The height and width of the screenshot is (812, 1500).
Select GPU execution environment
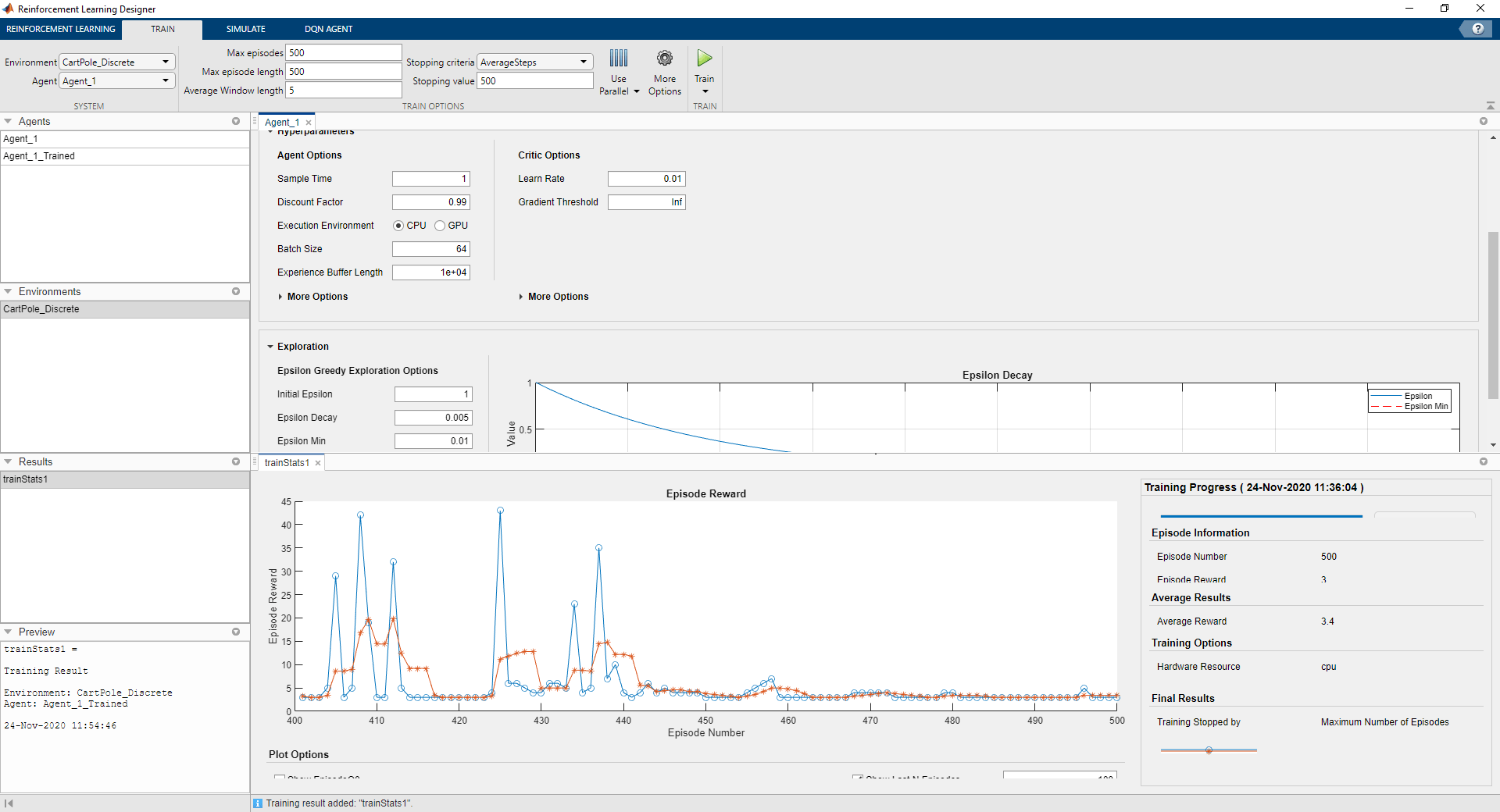coord(440,226)
